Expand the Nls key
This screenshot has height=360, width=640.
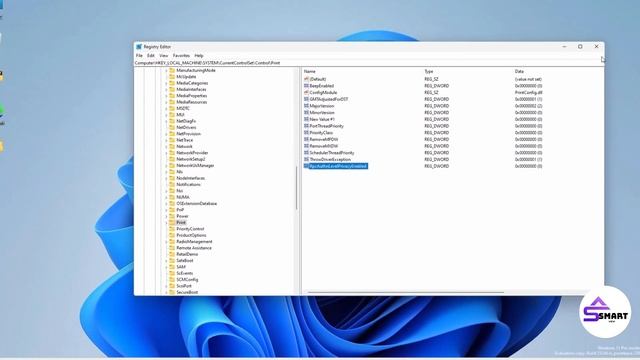166,172
